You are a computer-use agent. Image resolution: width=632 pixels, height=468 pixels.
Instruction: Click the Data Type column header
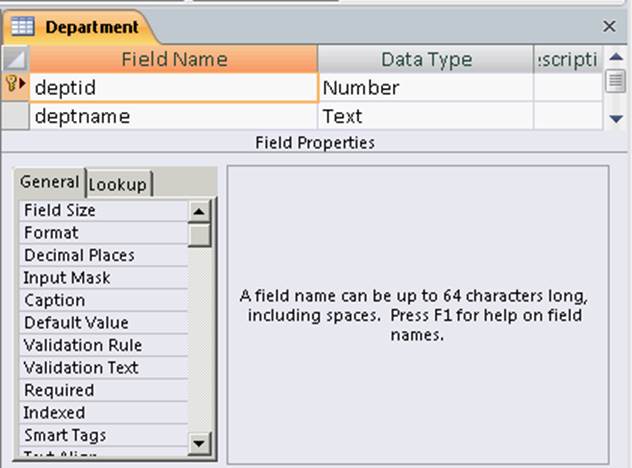(426, 60)
